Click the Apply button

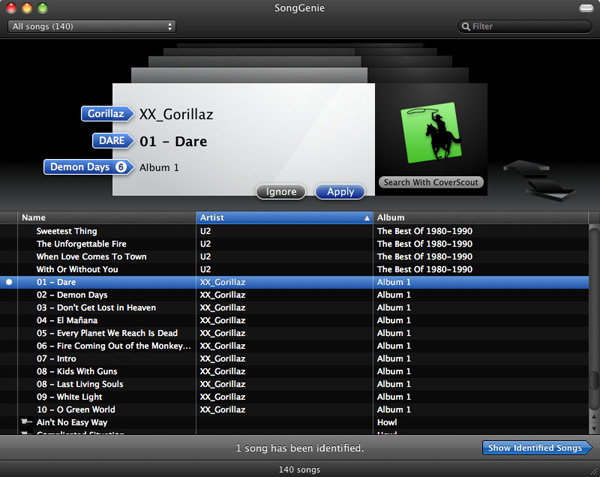[x=340, y=192]
